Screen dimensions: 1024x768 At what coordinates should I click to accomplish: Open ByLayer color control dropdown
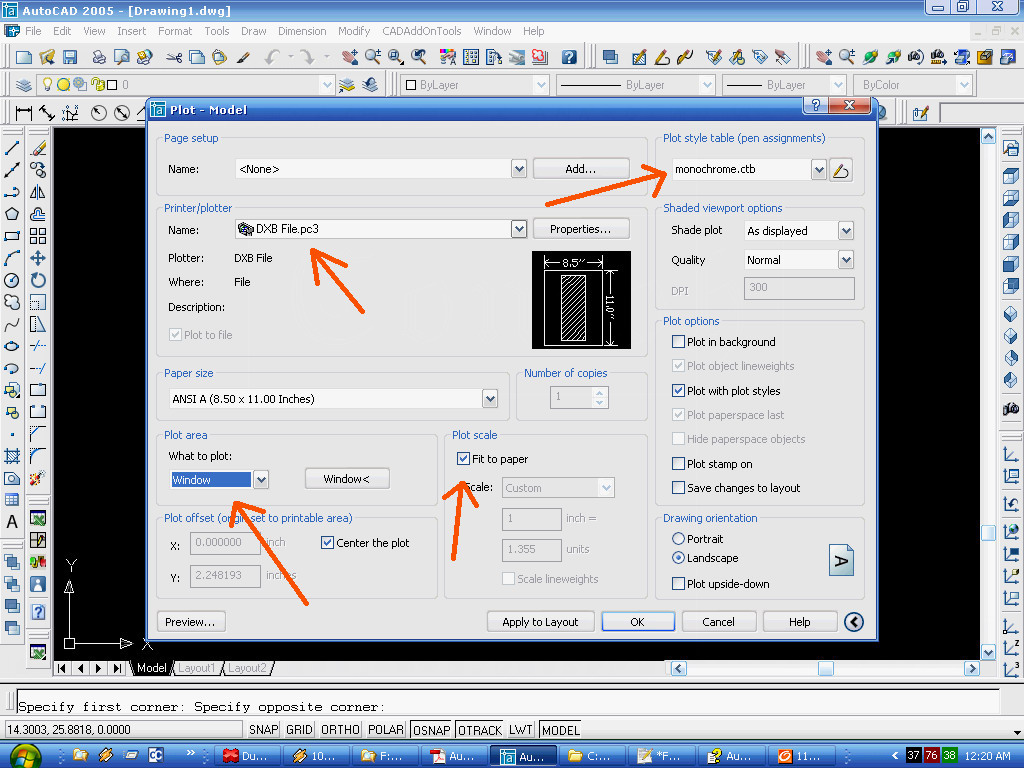point(541,85)
